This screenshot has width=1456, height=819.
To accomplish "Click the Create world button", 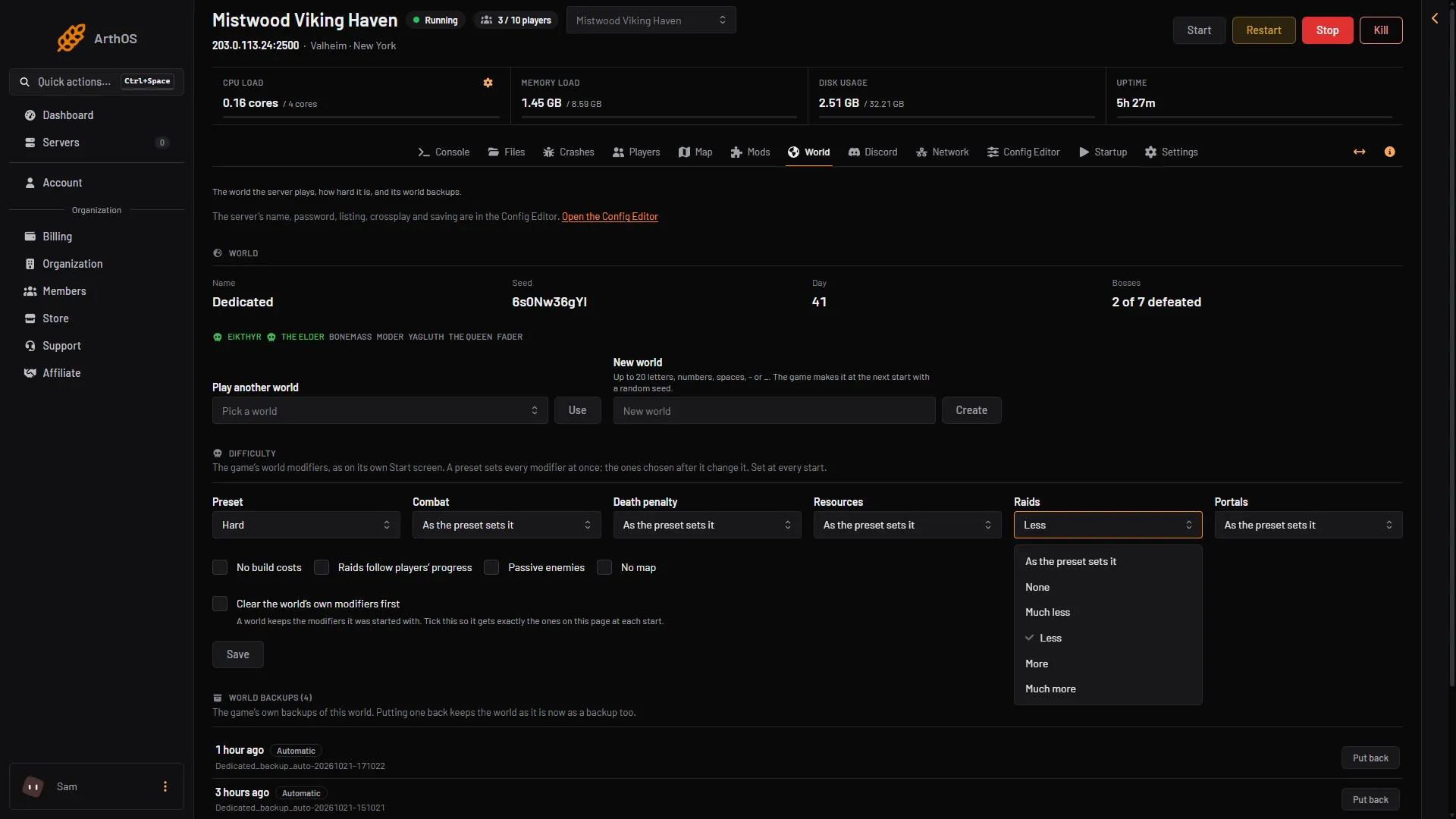I will point(971,410).
